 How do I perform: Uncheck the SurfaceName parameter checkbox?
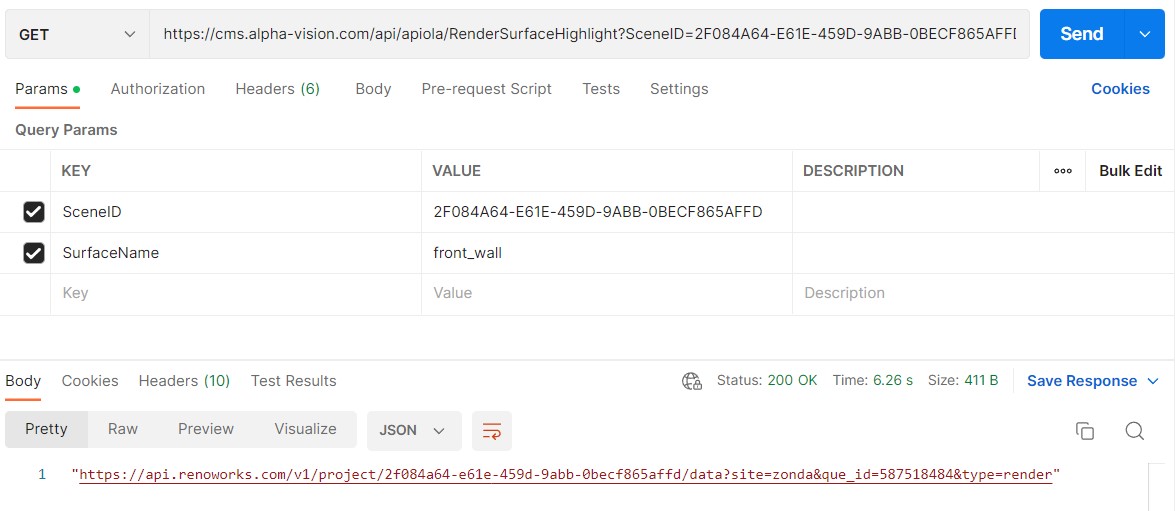34,253
